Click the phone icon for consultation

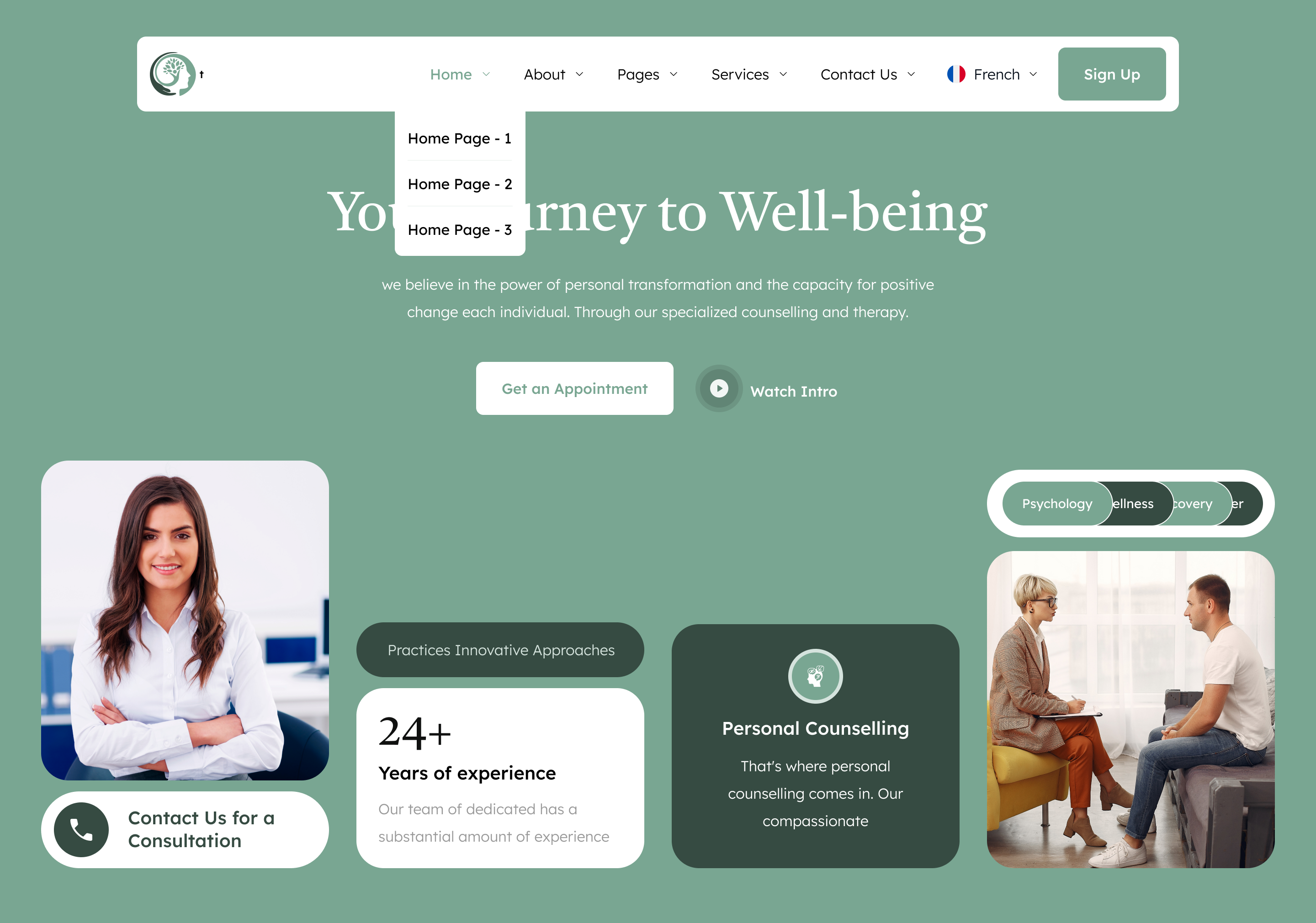click(x=81, y=829)
